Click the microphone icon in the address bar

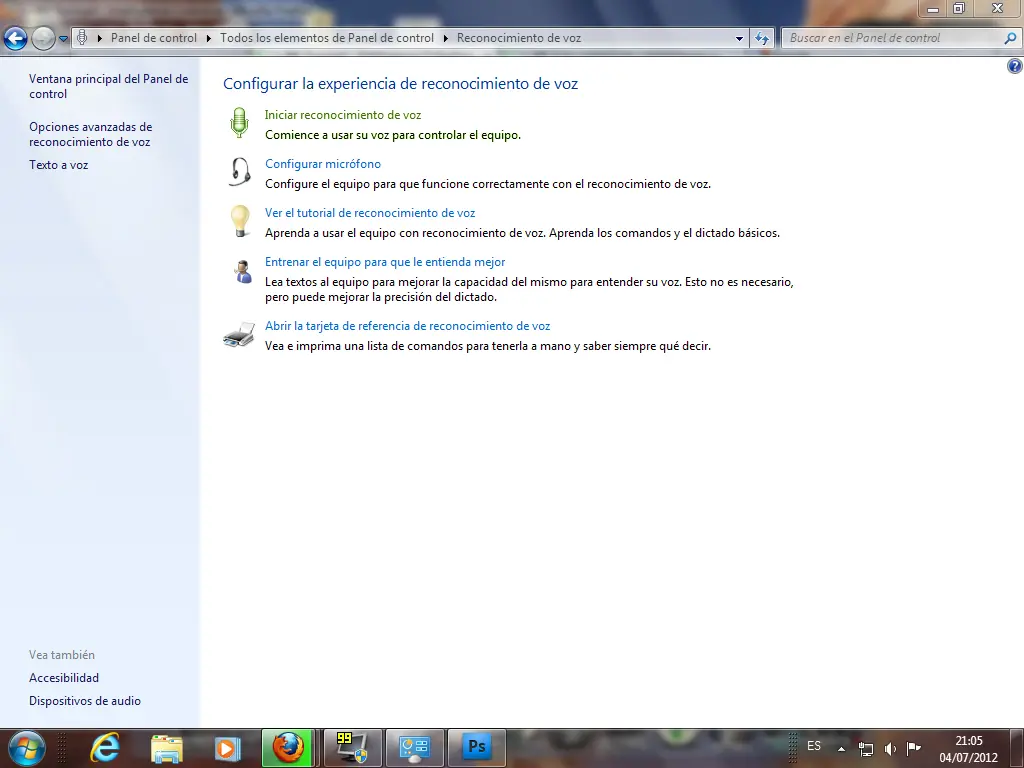(x=82, y=38)
